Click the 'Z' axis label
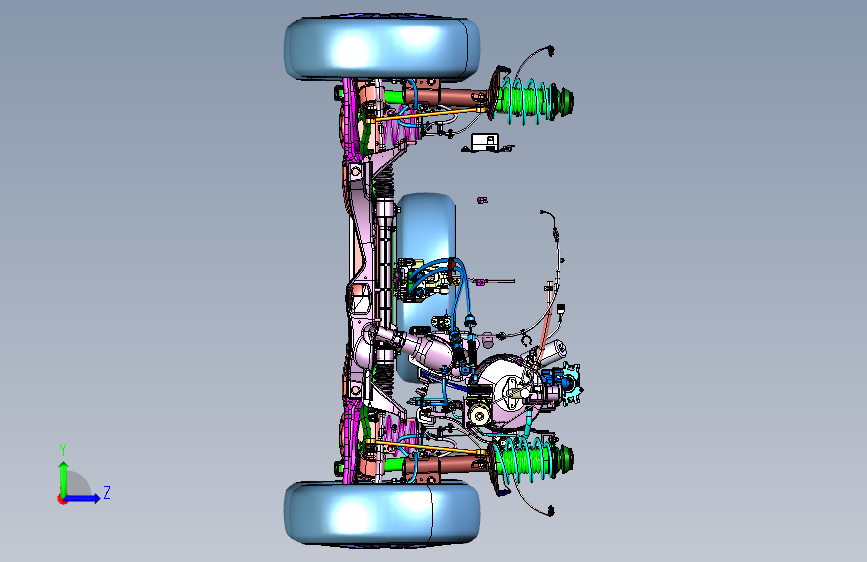Viewport: 867px width, 562px height. tap(107, 492)
